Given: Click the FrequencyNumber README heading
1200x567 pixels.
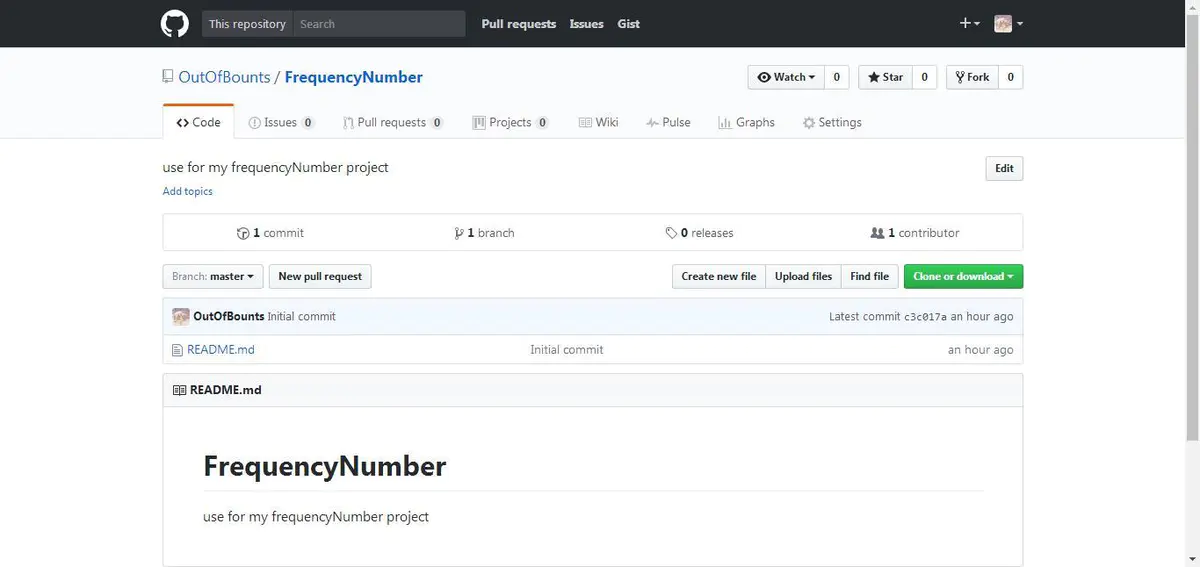Looking at the screenshot, I should pyautogui.click(x=325, y=466).
